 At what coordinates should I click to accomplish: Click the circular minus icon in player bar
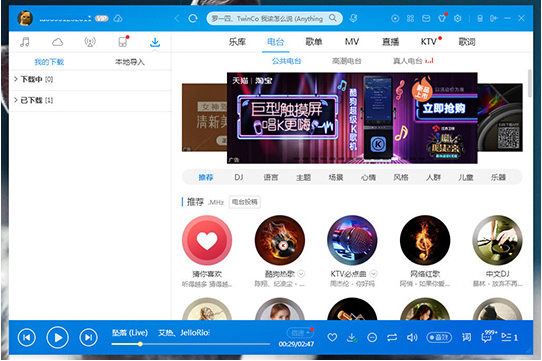click(x=372, y=337)
